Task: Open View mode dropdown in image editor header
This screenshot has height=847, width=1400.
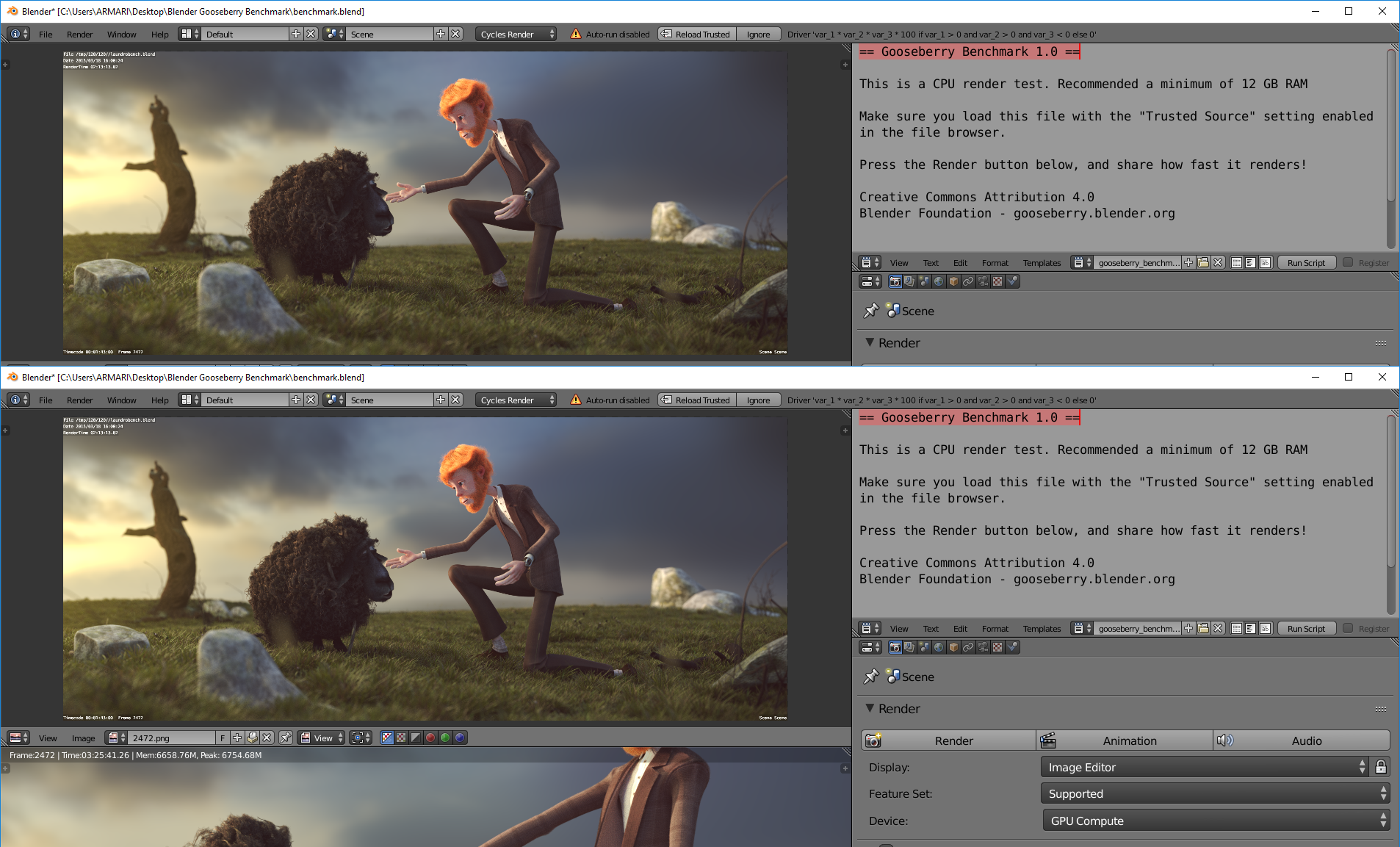Action: click(x=321, y=738)
